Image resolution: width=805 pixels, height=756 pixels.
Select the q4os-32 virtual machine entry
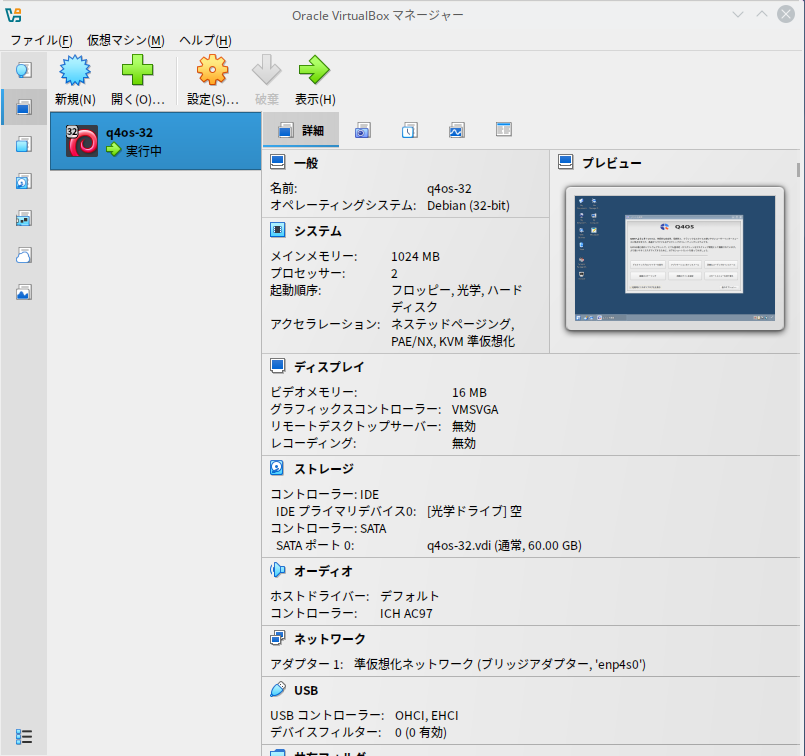pos(155,141)
